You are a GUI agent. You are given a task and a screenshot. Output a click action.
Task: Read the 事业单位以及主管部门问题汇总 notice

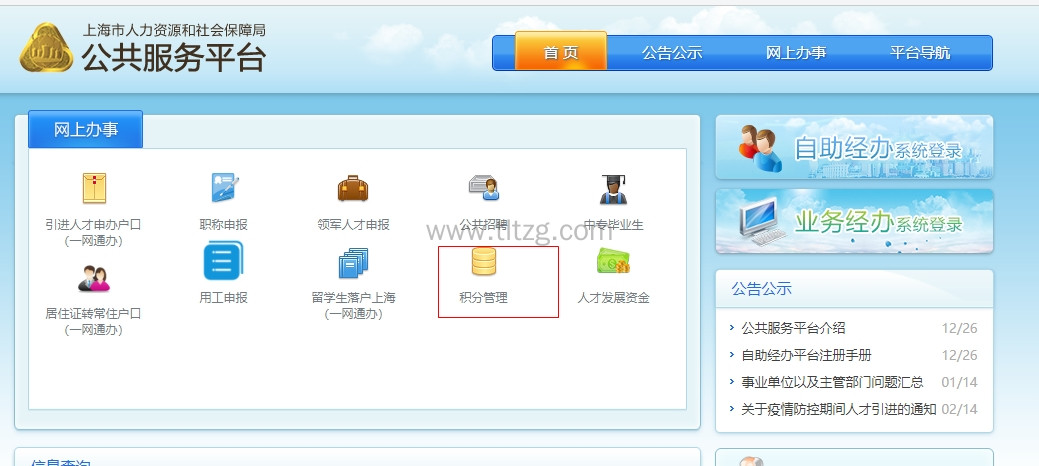tap(832, 382)
